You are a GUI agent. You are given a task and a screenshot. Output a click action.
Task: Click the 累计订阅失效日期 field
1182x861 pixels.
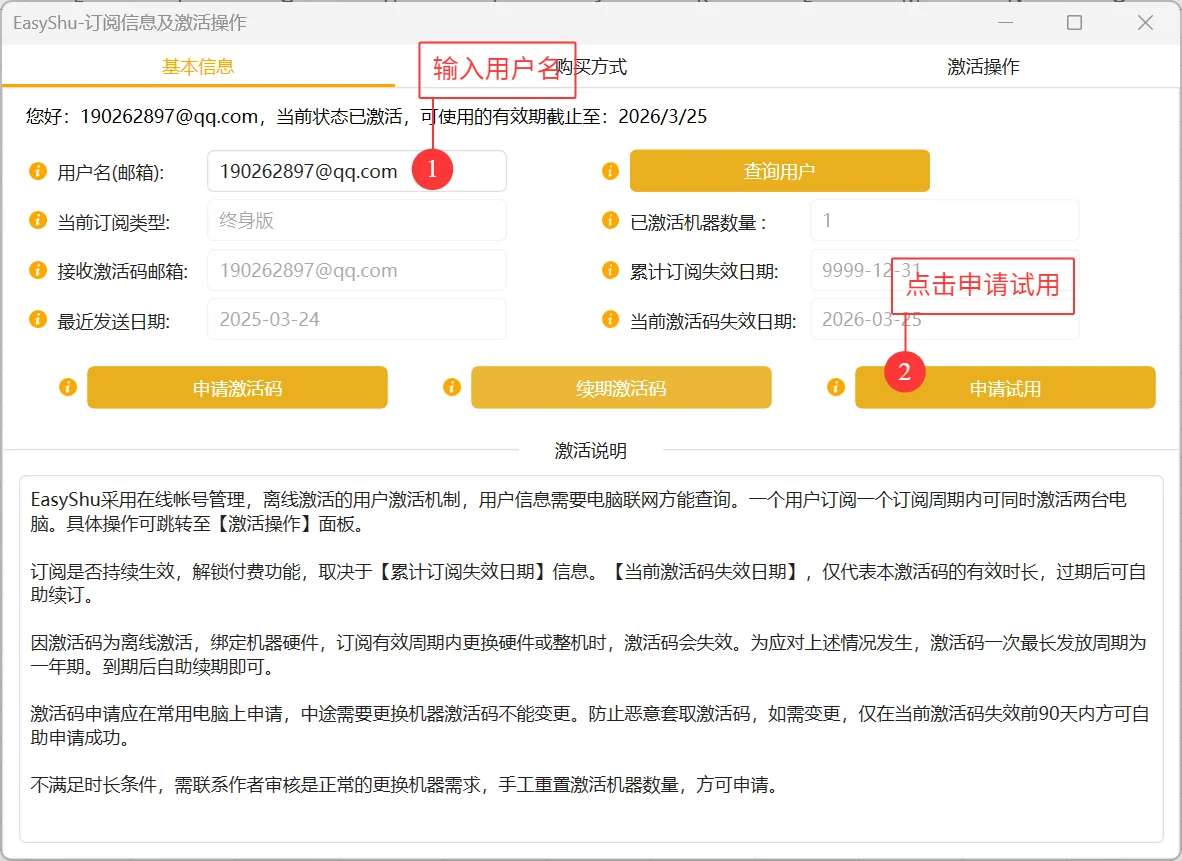point(945,270)
